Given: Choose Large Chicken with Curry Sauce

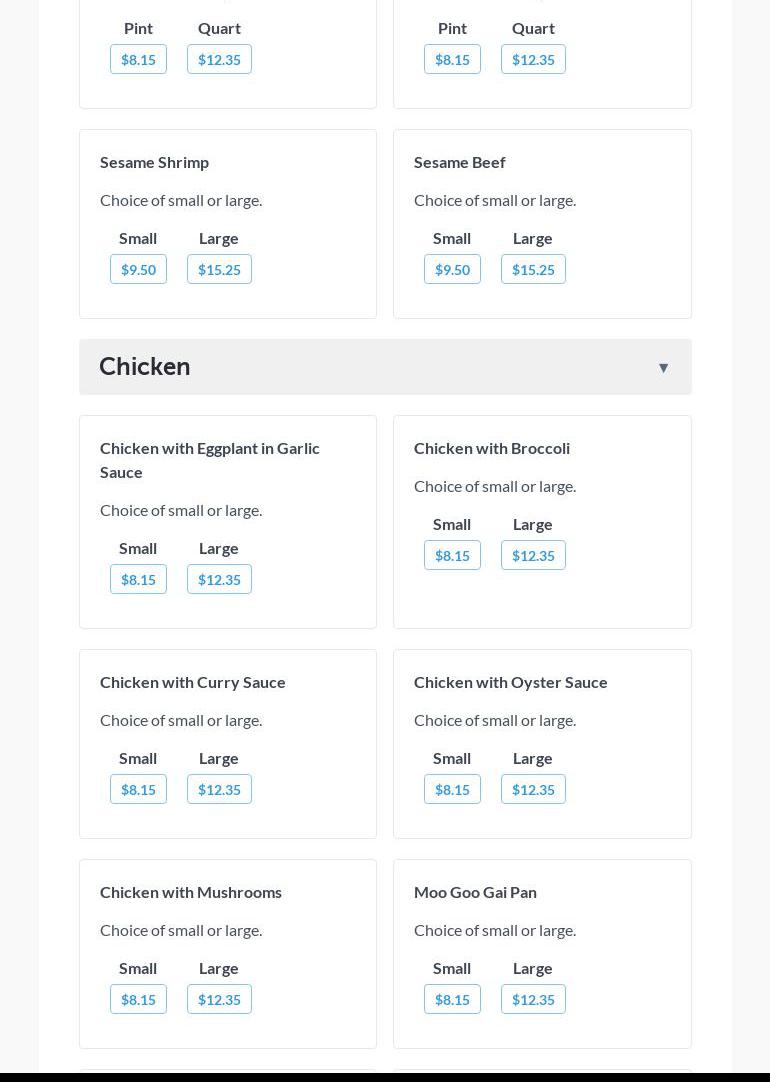Looking at the screenshot, I should (219, 790).
